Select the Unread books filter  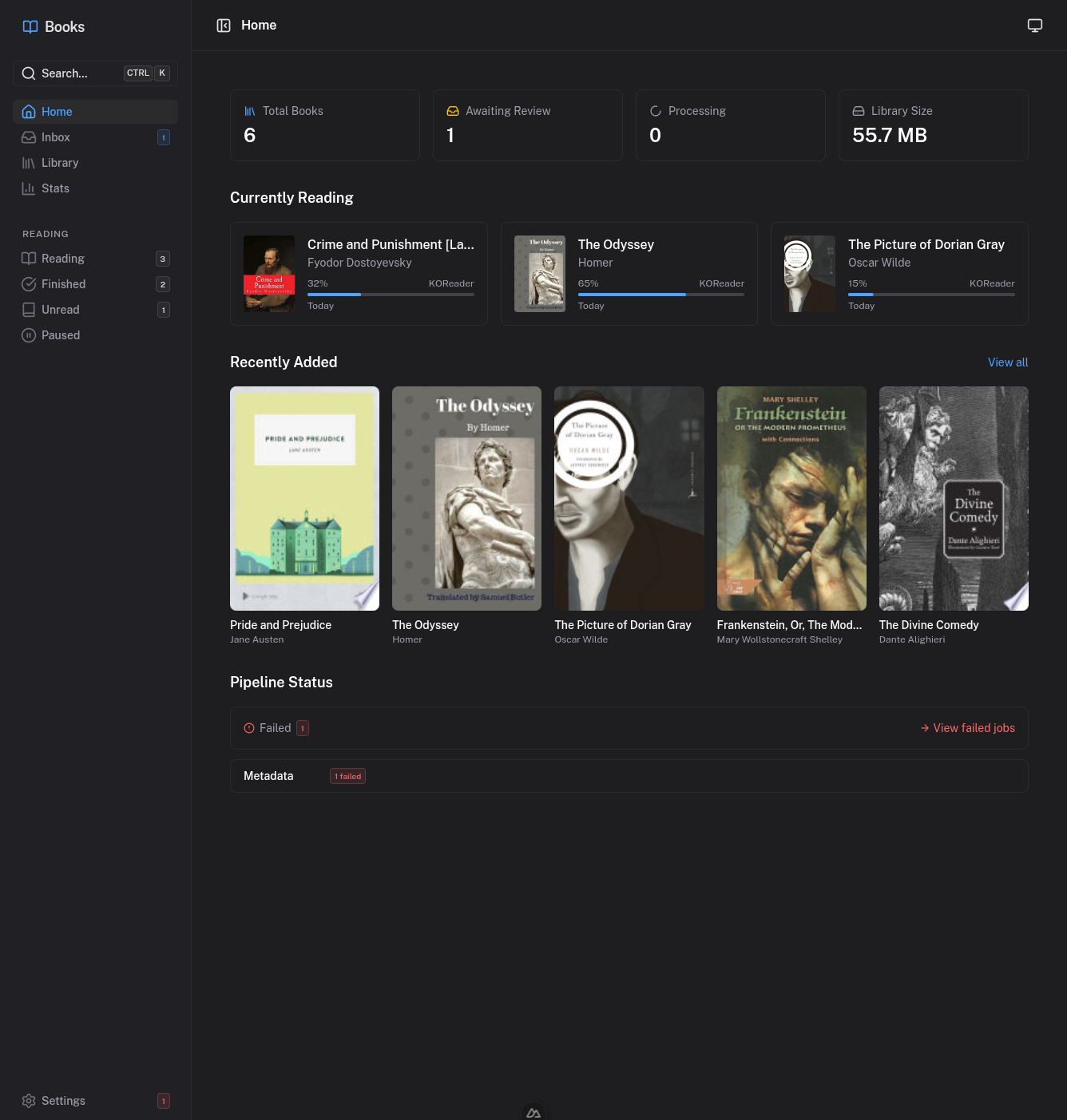tap(61, 310)
